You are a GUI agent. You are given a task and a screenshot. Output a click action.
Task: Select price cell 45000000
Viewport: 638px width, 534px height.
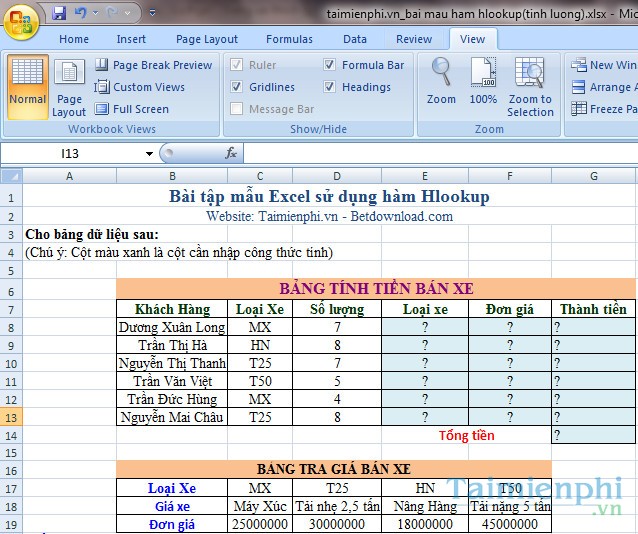point(510,524)
